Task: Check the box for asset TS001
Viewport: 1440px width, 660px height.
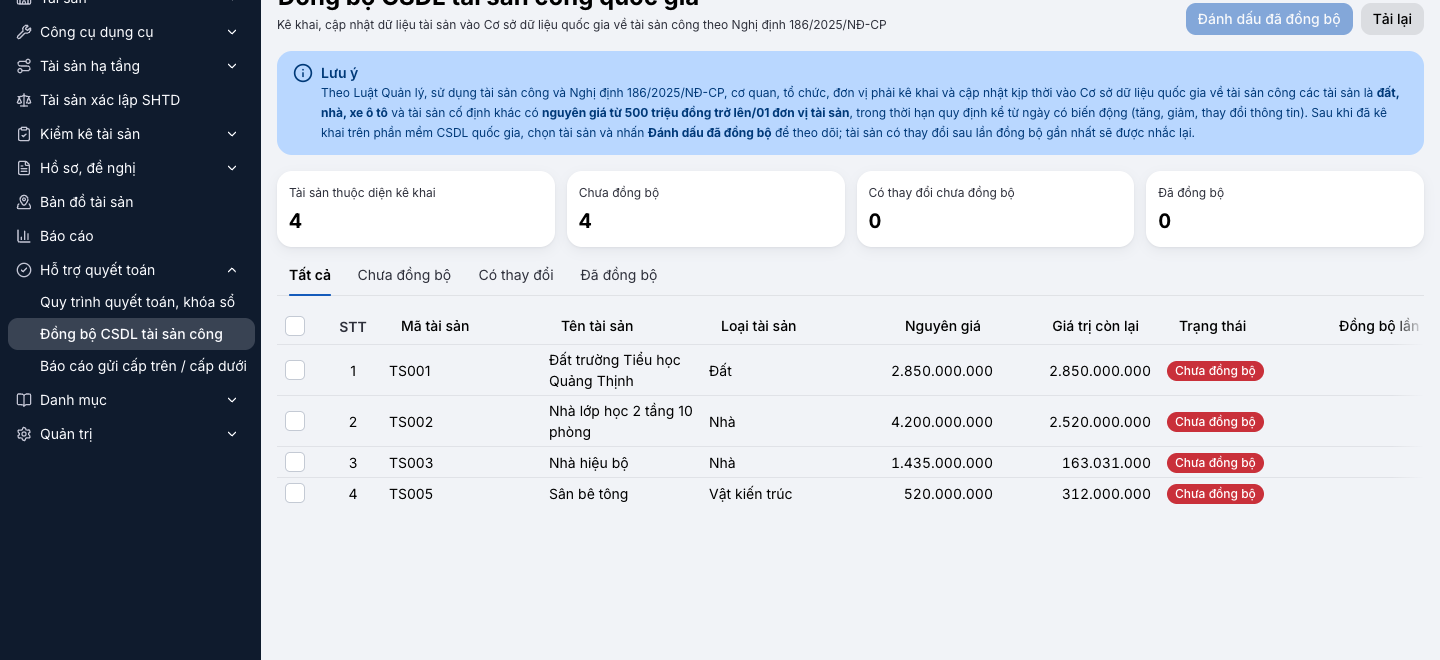Action: (295, 370)
